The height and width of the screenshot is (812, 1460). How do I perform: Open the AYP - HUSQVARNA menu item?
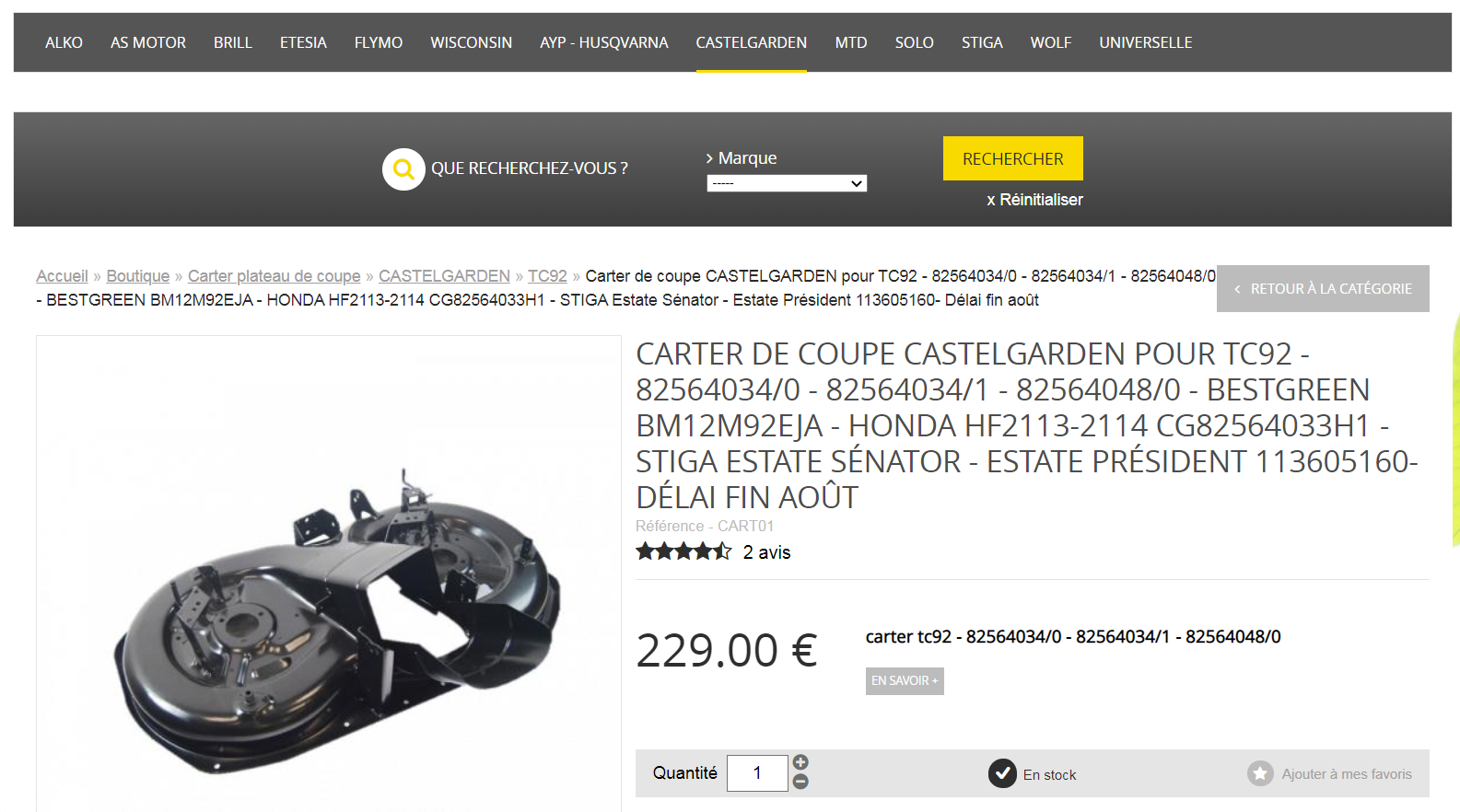click(604, 42)
